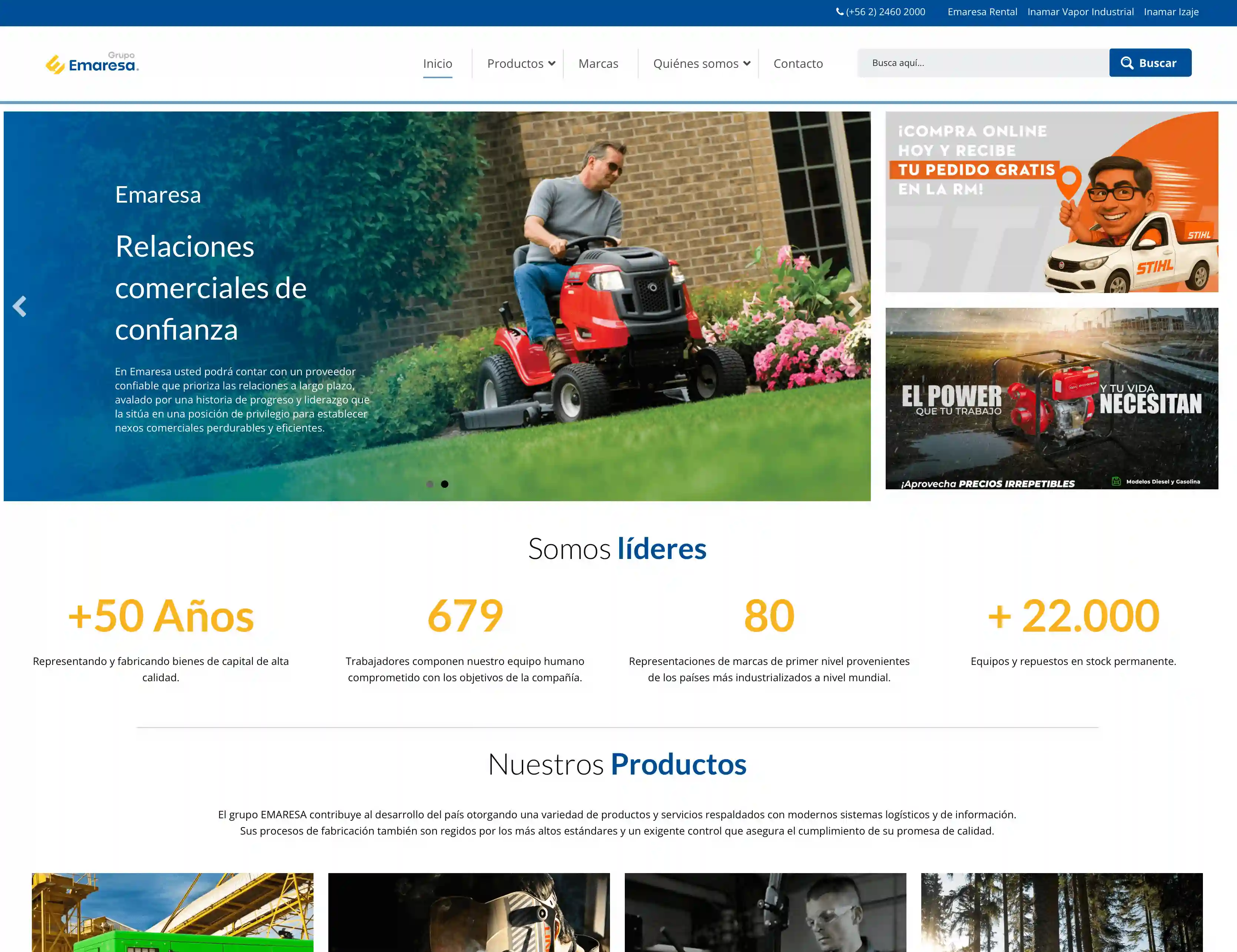Open the Contacto menu item
1237x952 pixels.
pos(798,63)
